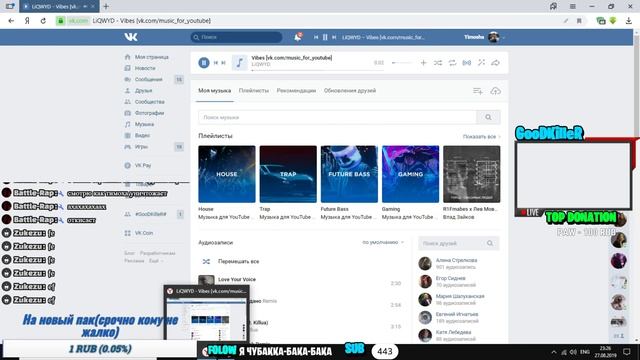Open browser downloads icon
This screenshot has height=360, width=640.
tap(629, 20)
